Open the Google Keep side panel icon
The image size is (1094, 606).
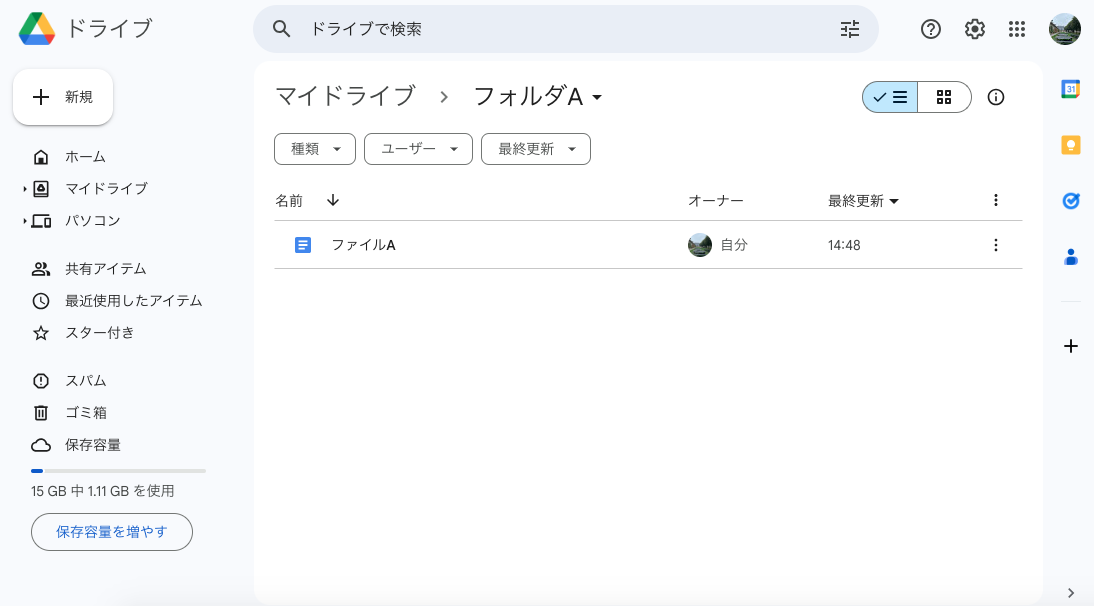(x=1070, y=145)
